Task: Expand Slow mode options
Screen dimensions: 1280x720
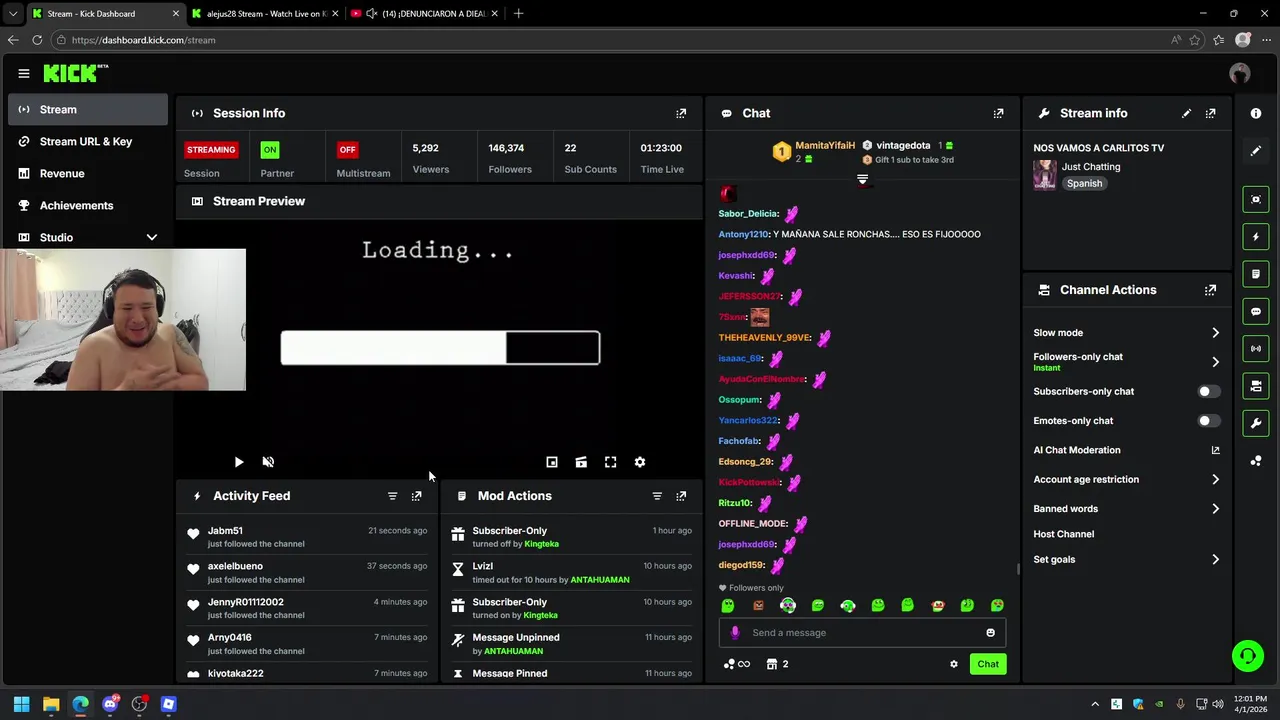Action: click(1215, 333)
